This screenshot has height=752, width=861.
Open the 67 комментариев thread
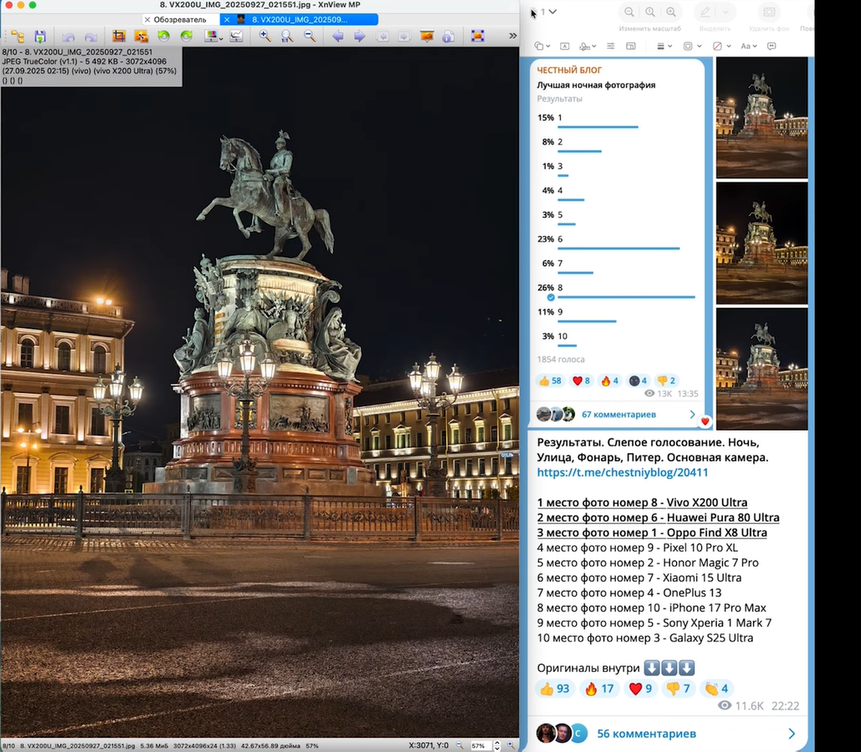tap(618, 414)
